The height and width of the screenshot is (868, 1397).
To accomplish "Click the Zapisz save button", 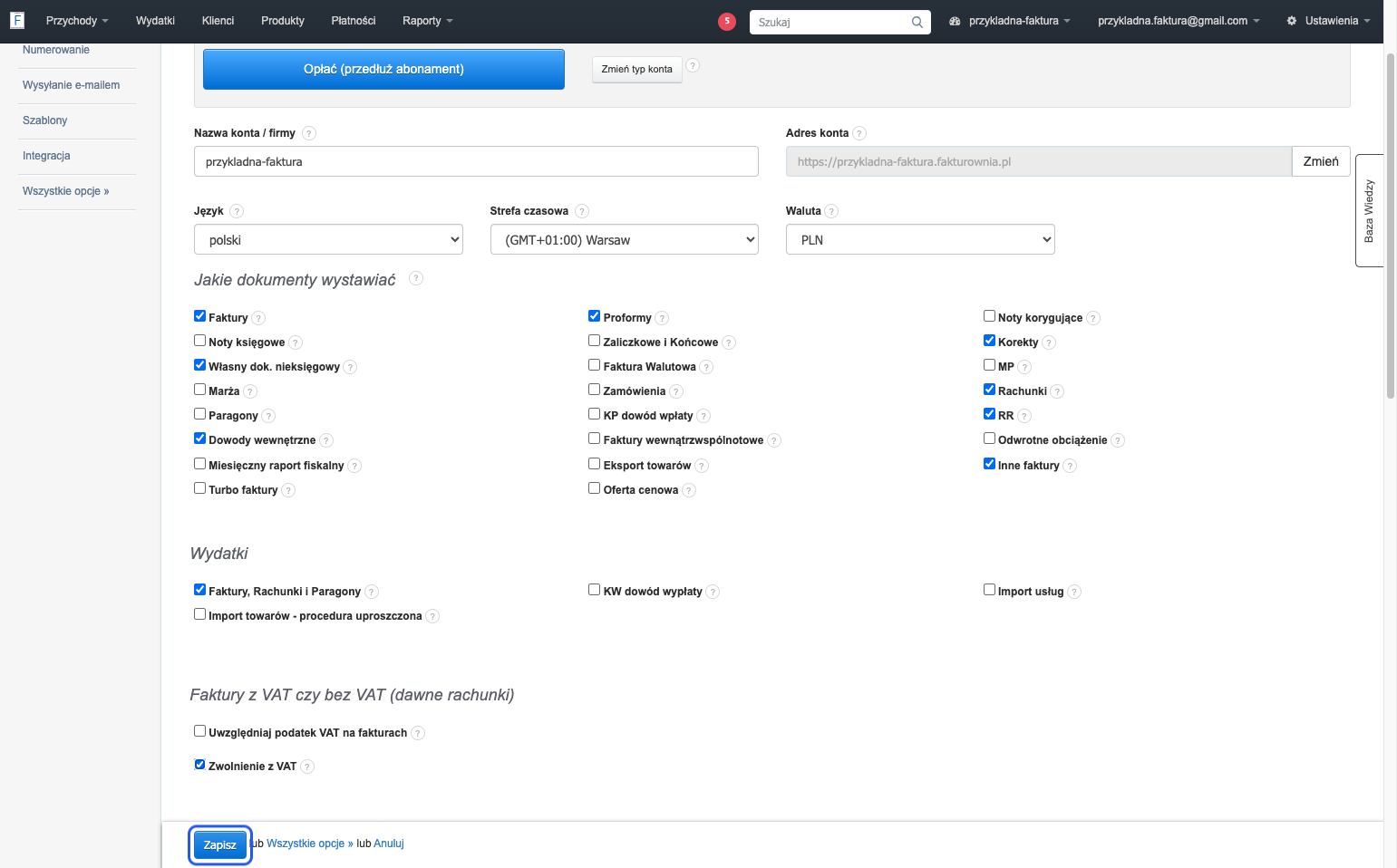I will pos(220,845).
